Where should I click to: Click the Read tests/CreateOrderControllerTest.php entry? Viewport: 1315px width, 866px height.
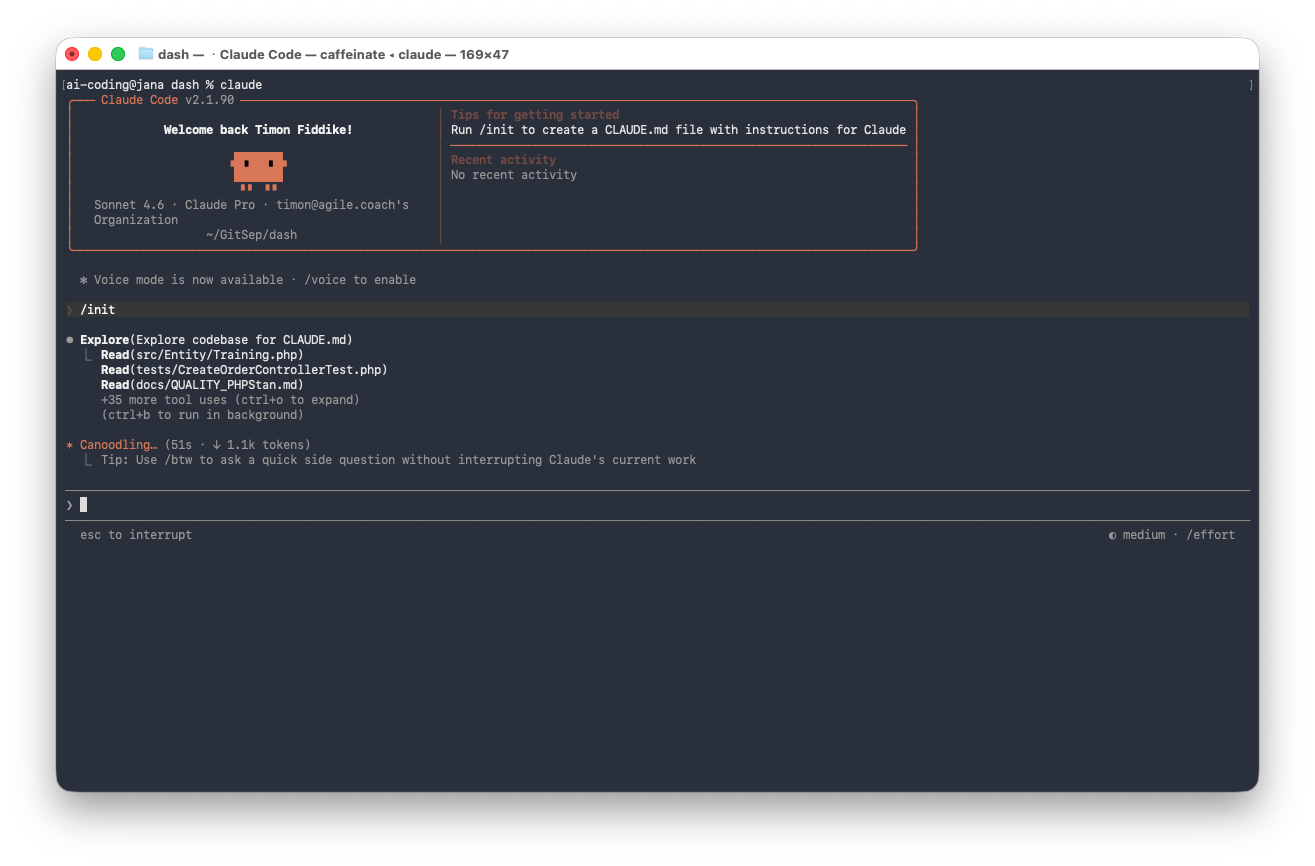tap(243, 370)
